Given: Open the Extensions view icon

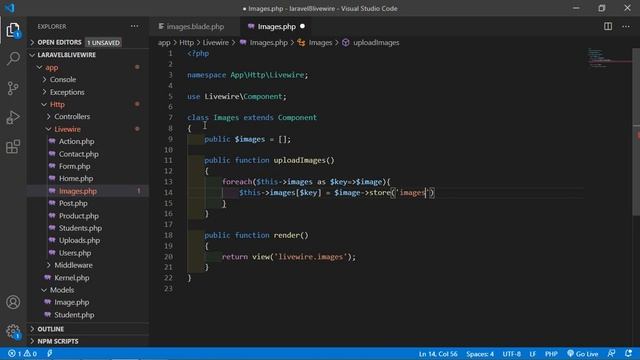Looking at the screenshot, I should [13, 147].
